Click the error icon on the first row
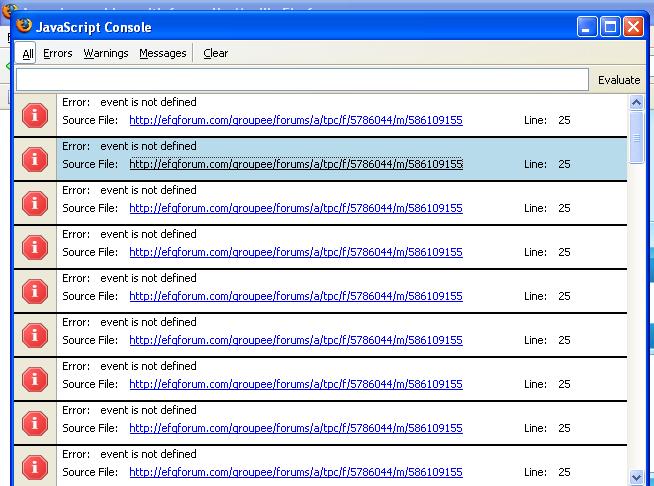This screenshot has height=486, width=654. click(35, 115)
